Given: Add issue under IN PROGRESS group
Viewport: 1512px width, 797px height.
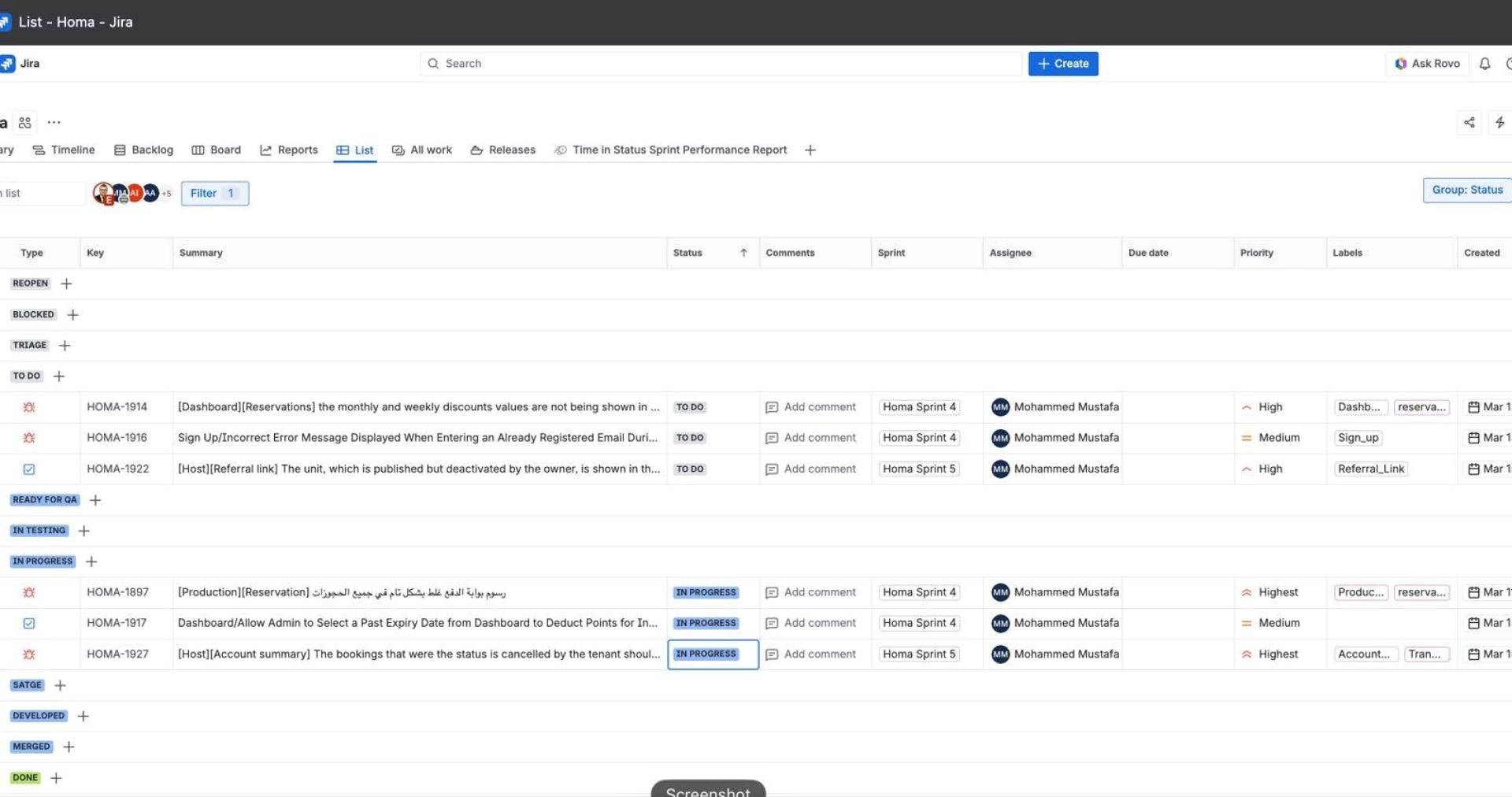Looking at the screenshot, I should coord(91,562).
